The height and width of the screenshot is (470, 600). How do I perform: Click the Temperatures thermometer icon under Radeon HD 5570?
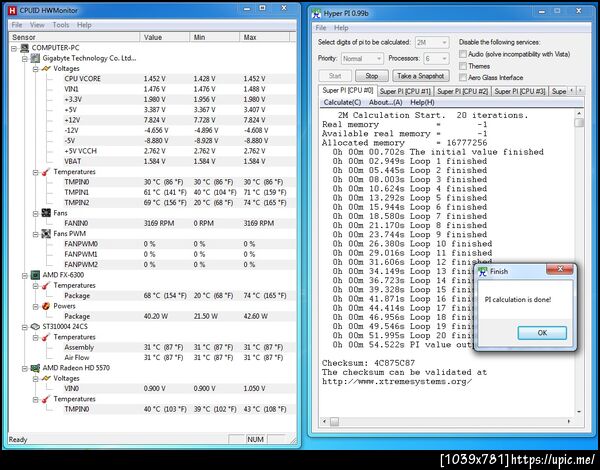pyautogui.click(x=46, y=399)
